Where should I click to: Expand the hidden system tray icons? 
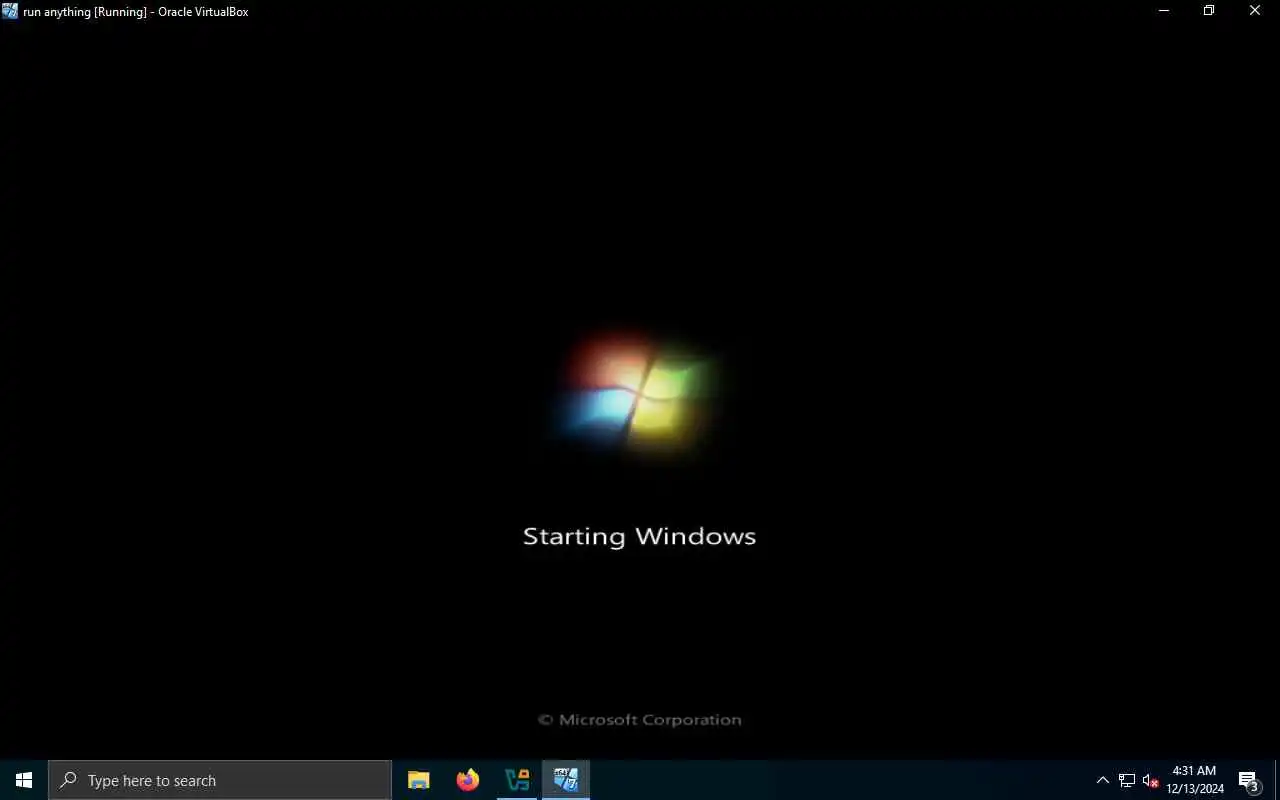[x=1103, y=780]
